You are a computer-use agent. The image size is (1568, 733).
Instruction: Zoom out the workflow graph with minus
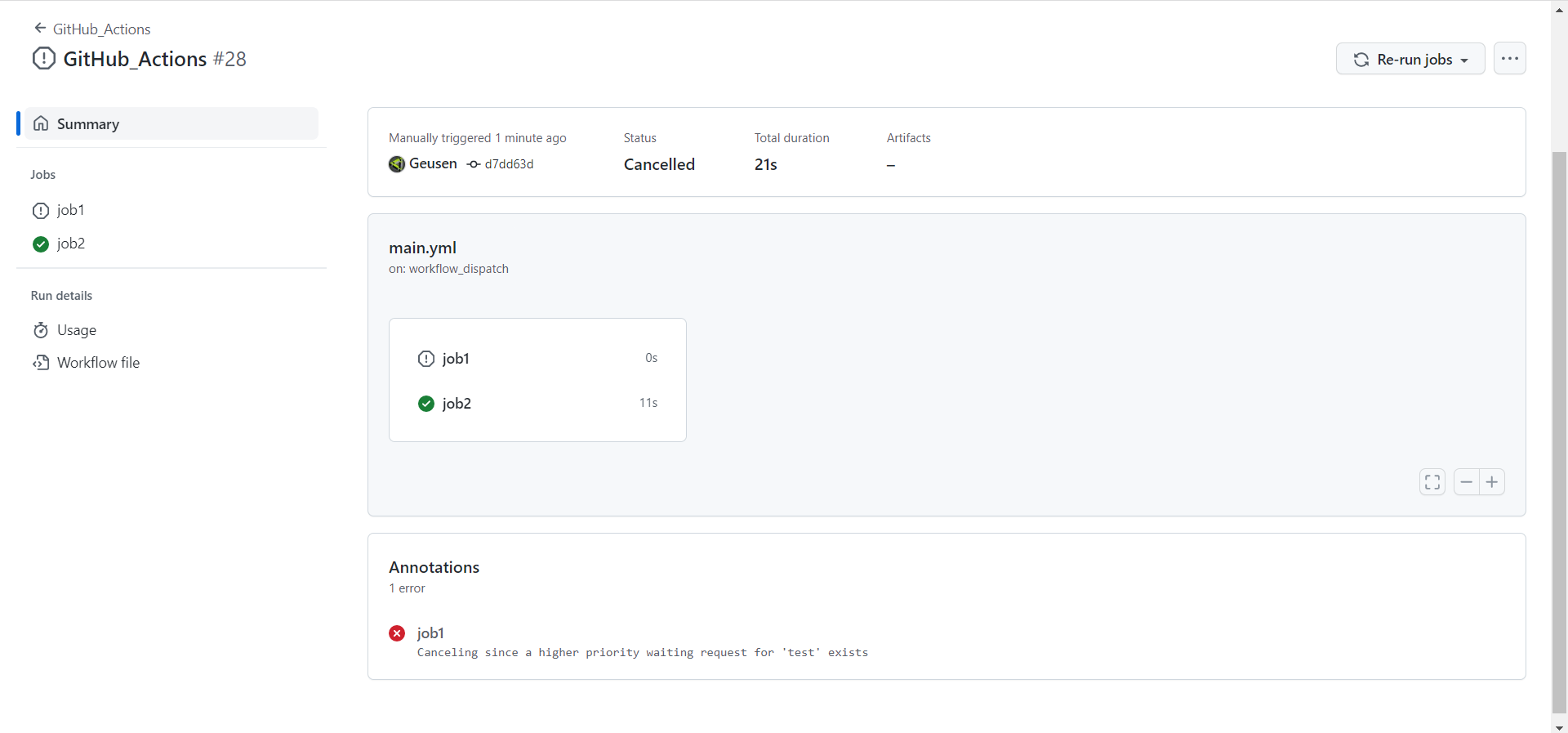(x=1467, y=482)
